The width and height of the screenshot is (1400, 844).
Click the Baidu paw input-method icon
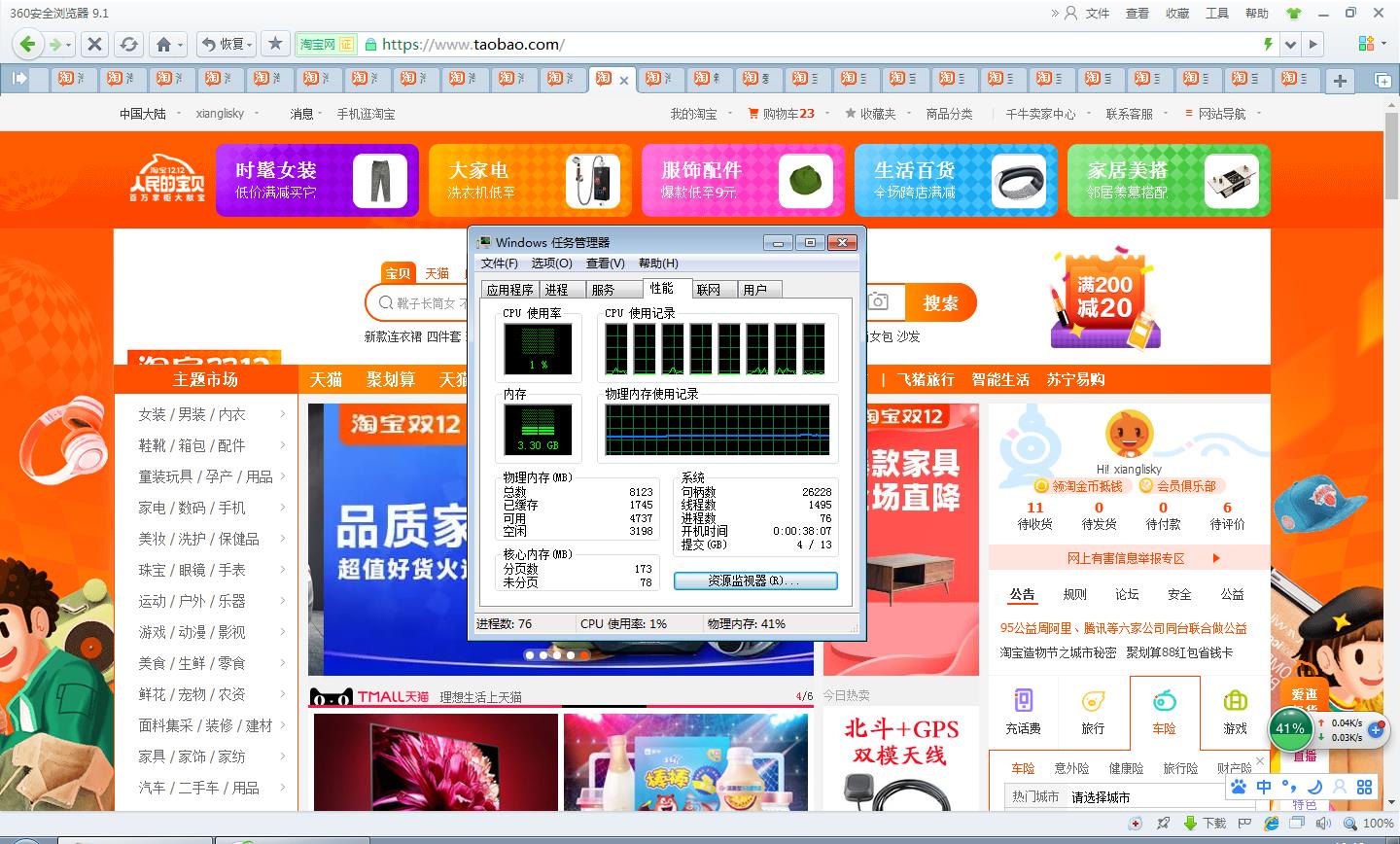(1239, 787)
